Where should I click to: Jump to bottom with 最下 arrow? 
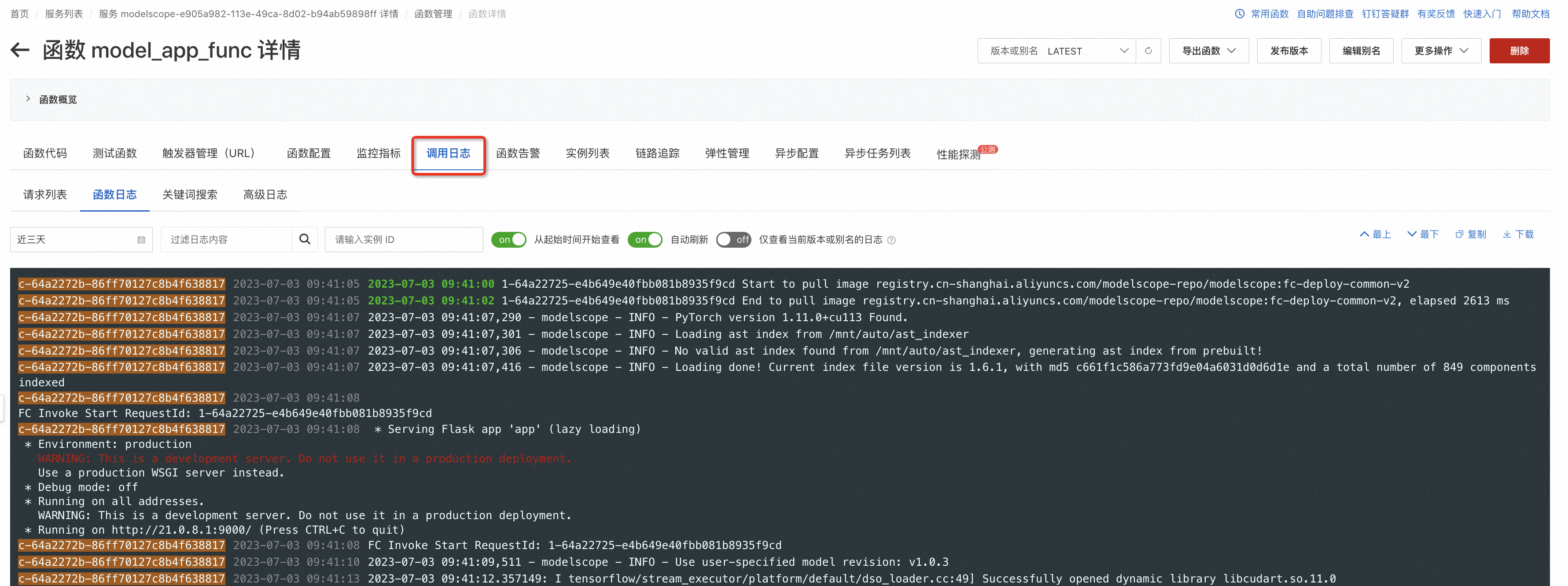(1423, 234)
